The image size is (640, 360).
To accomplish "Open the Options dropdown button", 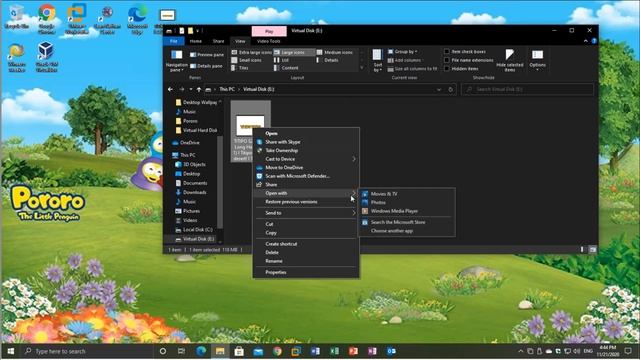I will click(x=538, y=60).
